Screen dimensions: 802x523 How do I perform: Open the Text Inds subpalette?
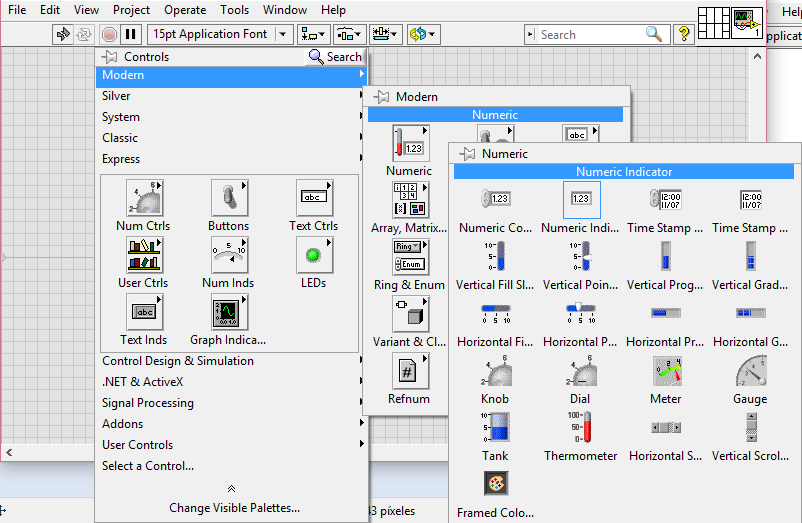[x=144, y=312]
